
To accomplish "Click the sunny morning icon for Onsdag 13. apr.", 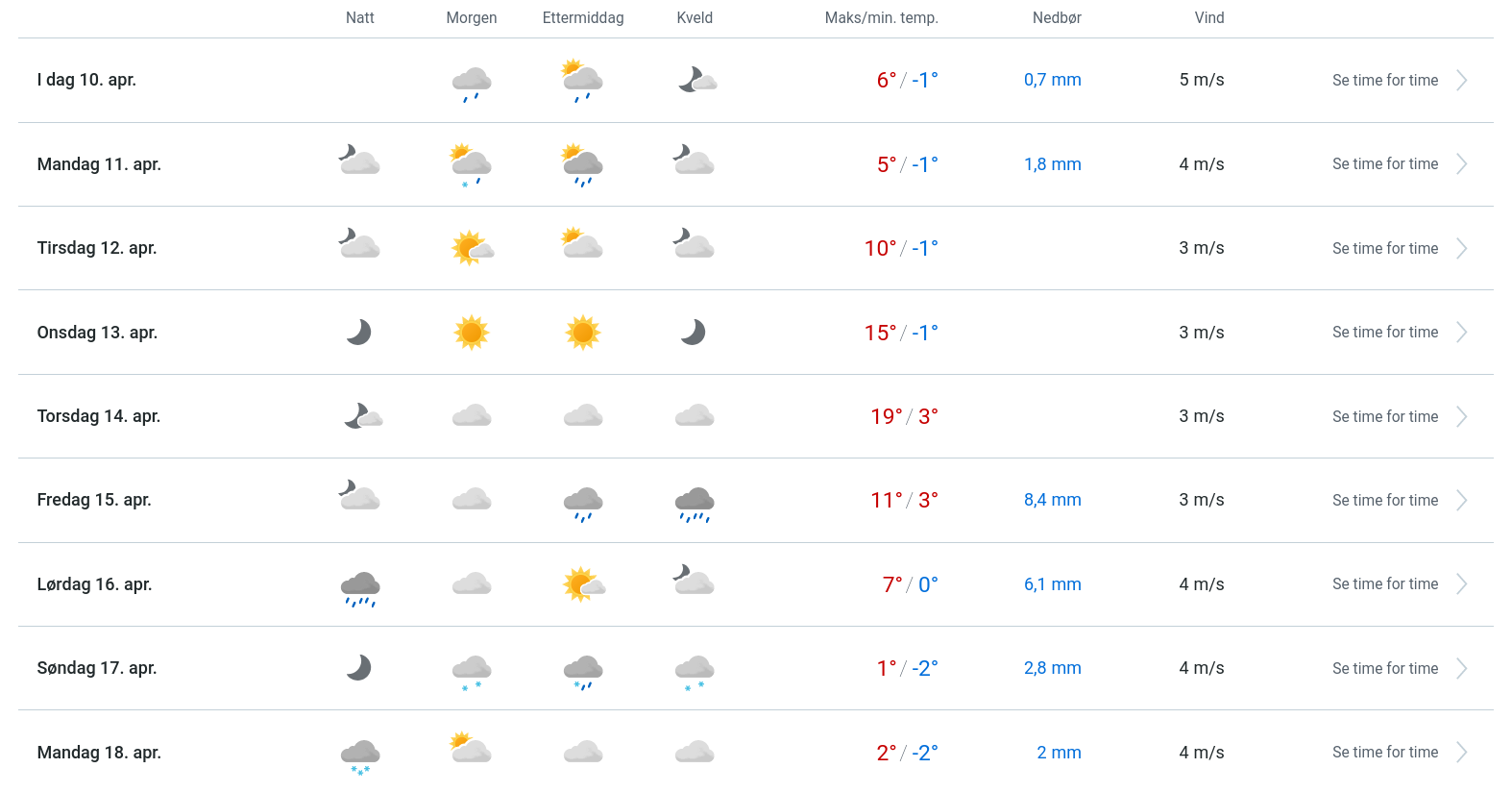I will point(472,333).
